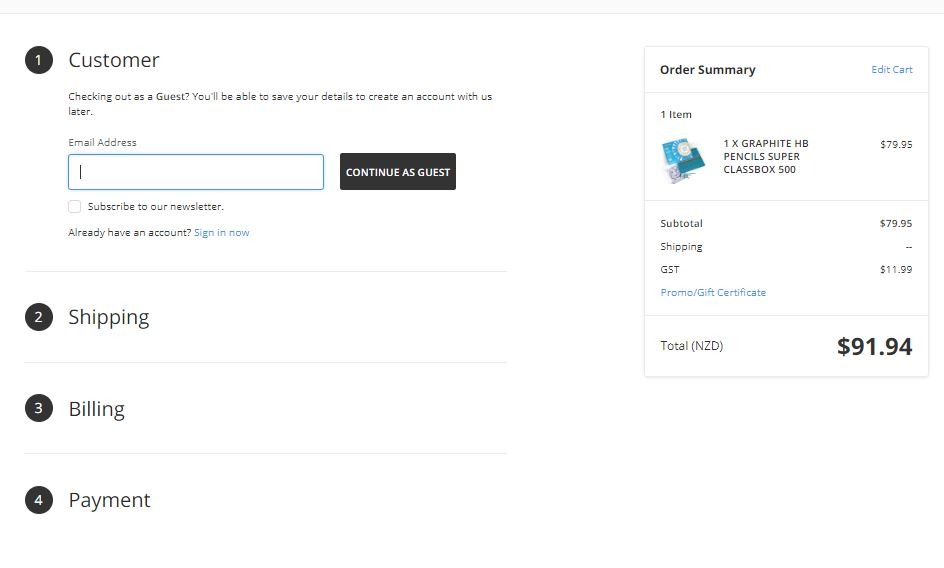Click the 'Subscribe to our newsletter' label
The height and width of the screenshot is (568, 944).
(155, 207)
